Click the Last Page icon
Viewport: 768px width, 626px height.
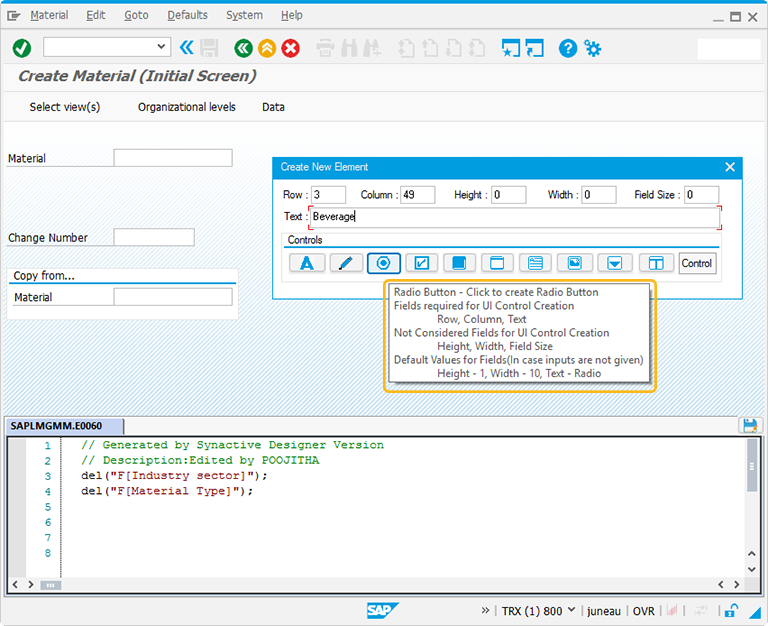(477, 48)
